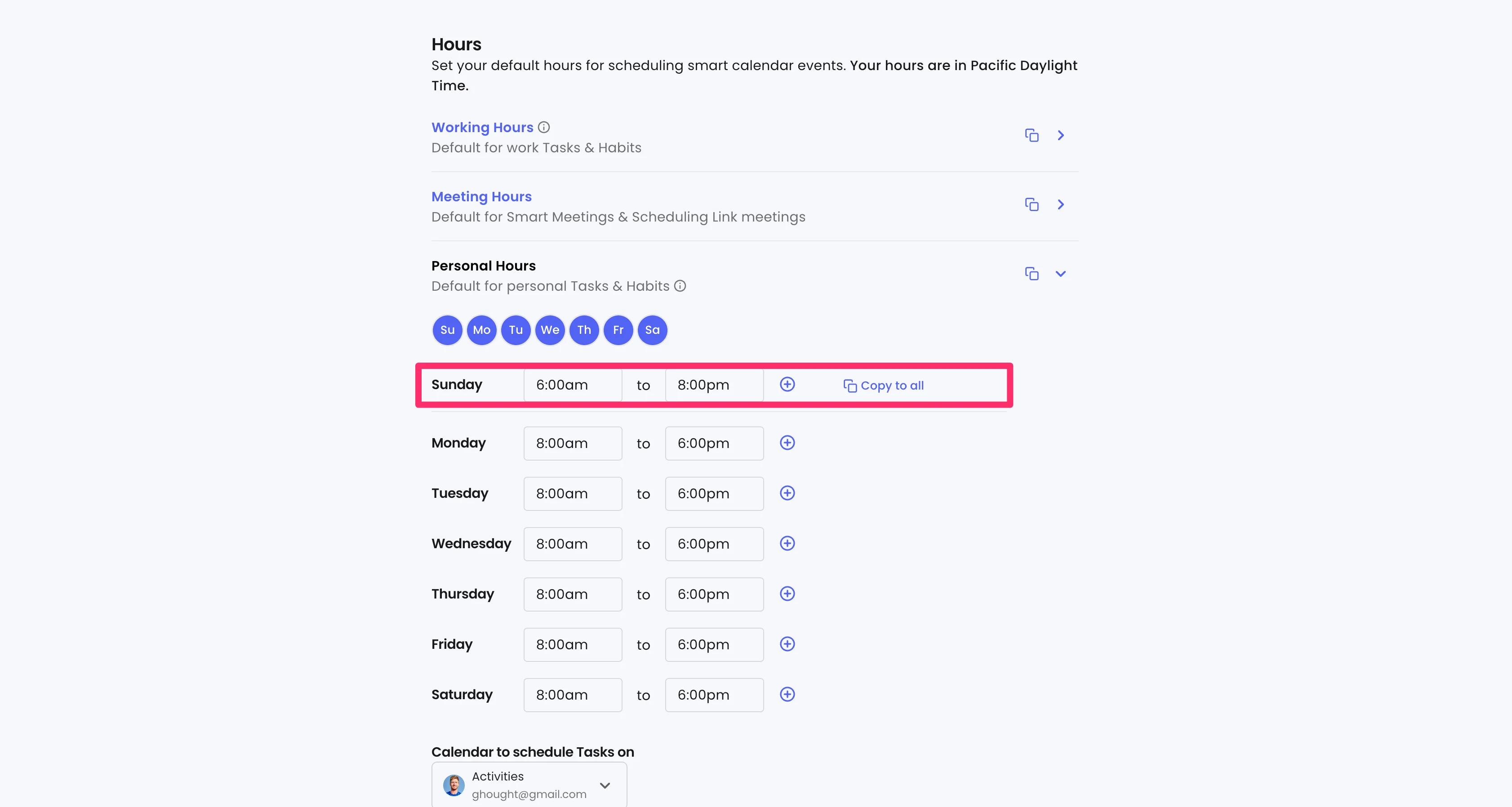Viewport: 1512px width, 807px height.
Task: Toggle the Sa day circle
Action: pos(652,330)
